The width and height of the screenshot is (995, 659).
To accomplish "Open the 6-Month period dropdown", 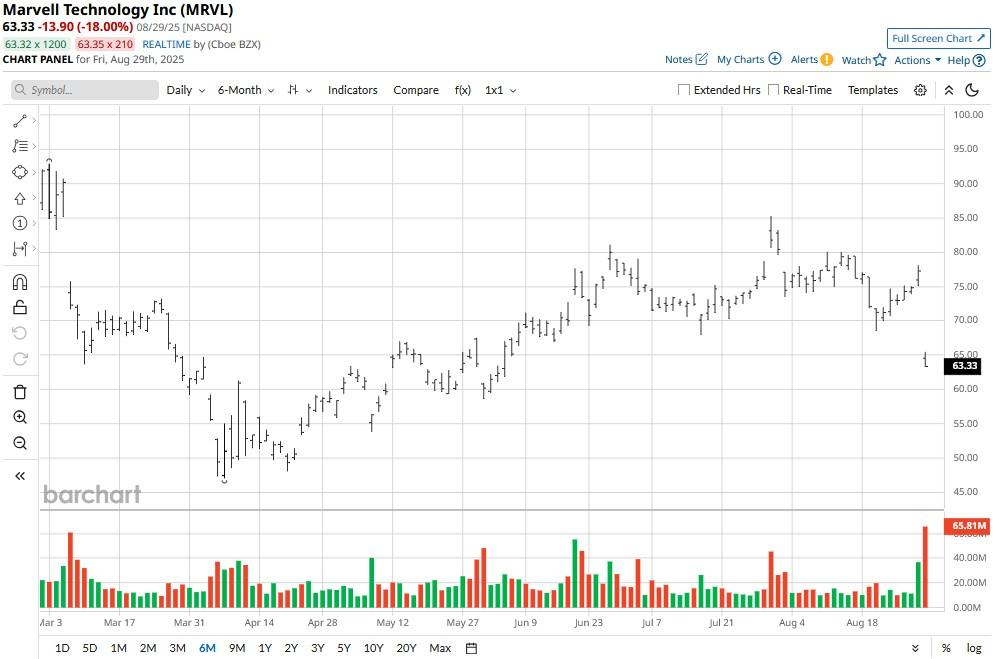I will click(x=246, y=90).
